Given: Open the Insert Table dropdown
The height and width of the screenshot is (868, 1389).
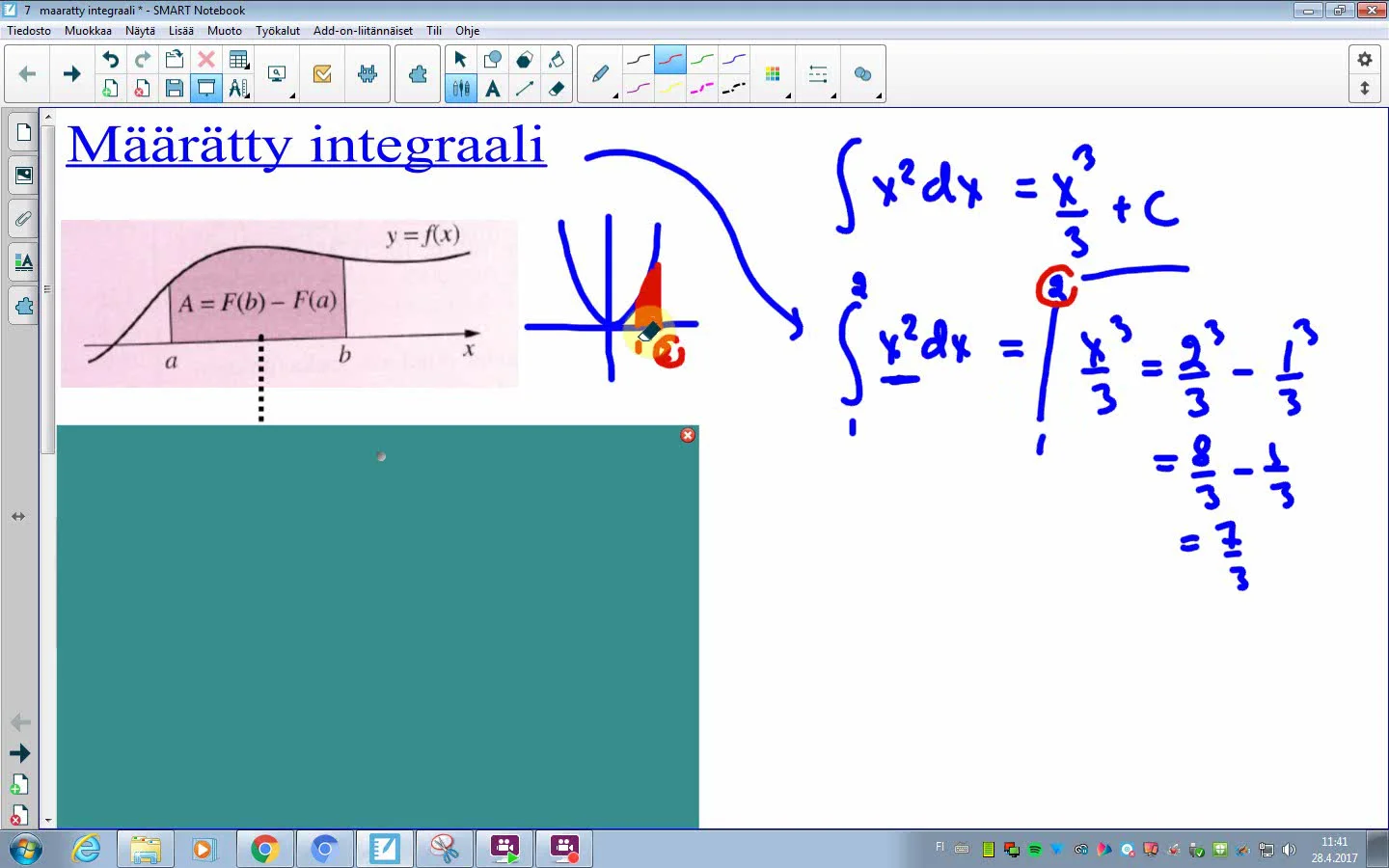Looking at the screenshot, I should (238, 60).
